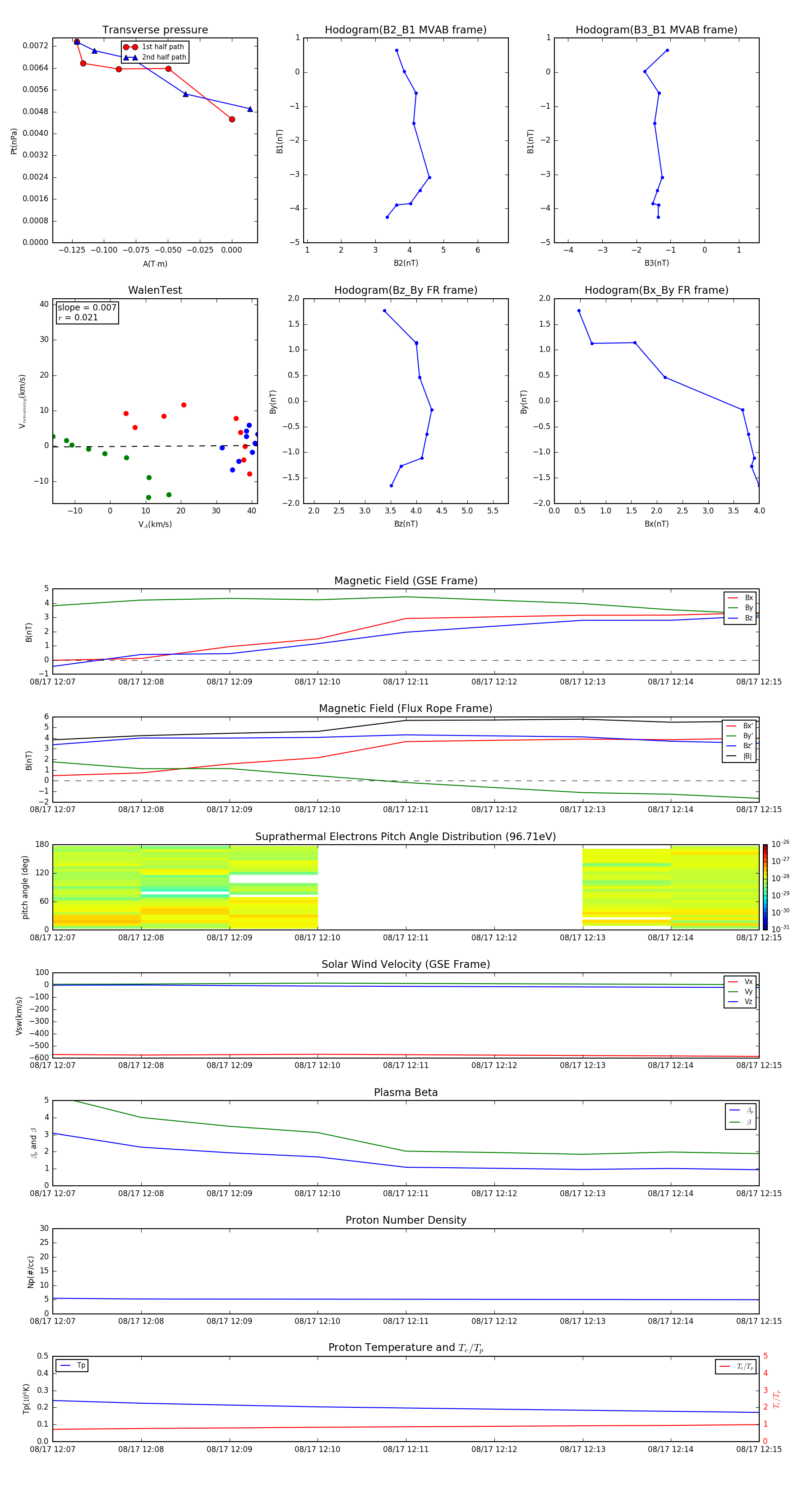This screenshot has width=812, height=1489.
Task: Select the "By'" flux rope legend entry
Action: tap(739, 736)
